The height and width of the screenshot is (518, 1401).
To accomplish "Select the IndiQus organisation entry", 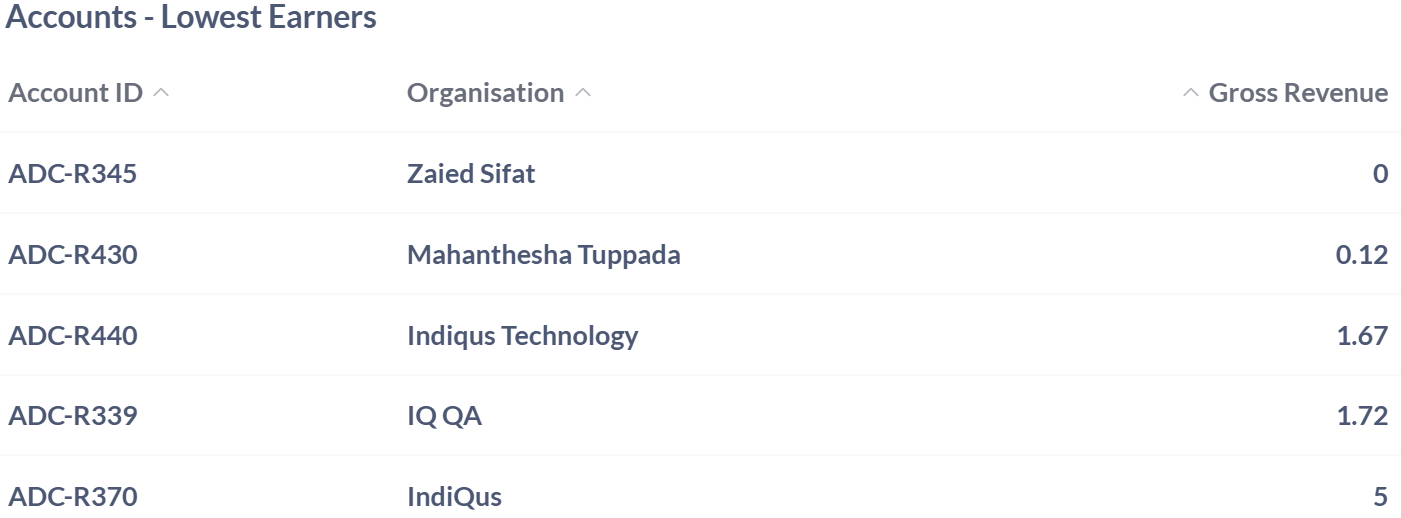I will 454,497.
